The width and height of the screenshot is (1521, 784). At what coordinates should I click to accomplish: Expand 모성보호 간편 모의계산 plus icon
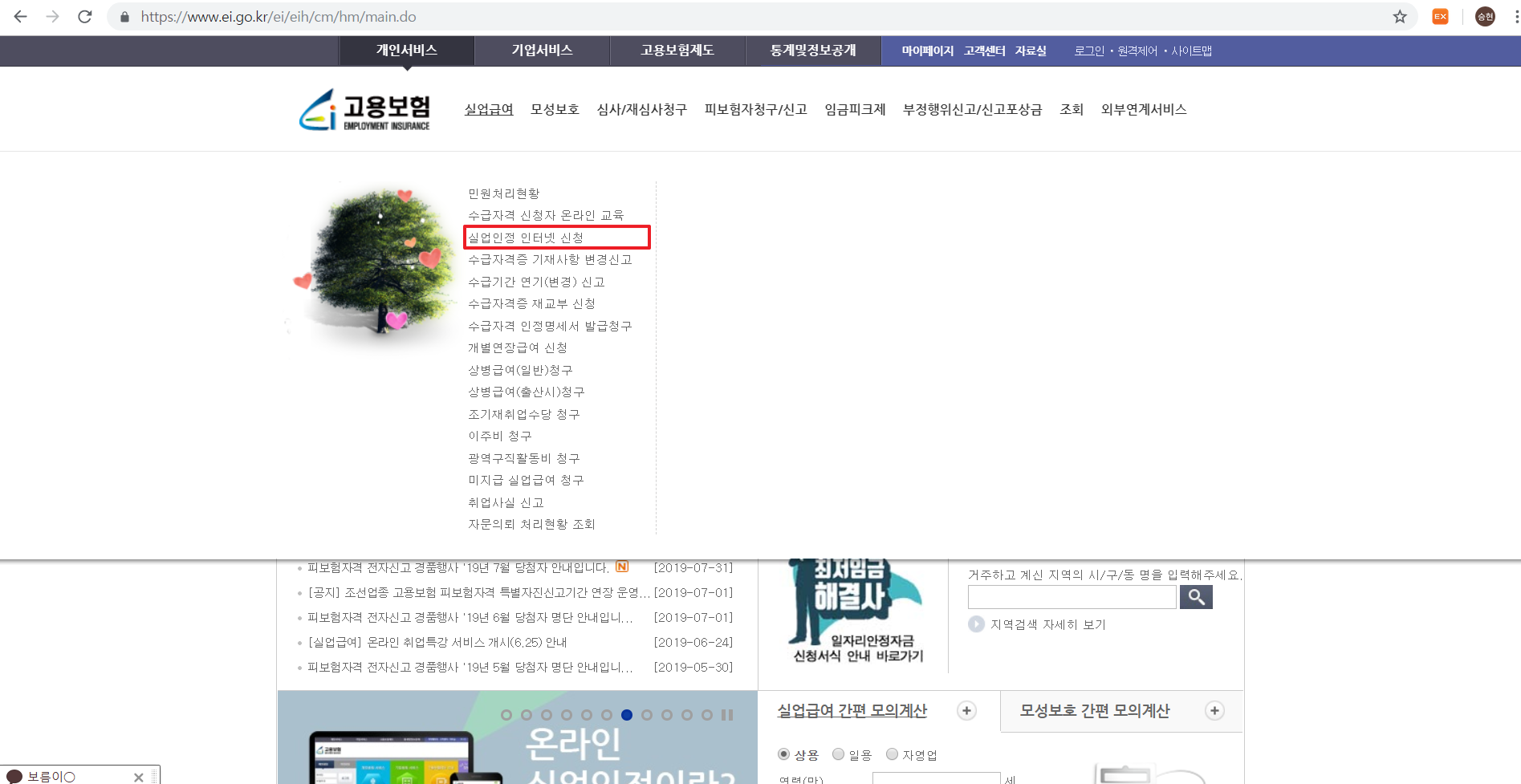(x=1215, y=711)
